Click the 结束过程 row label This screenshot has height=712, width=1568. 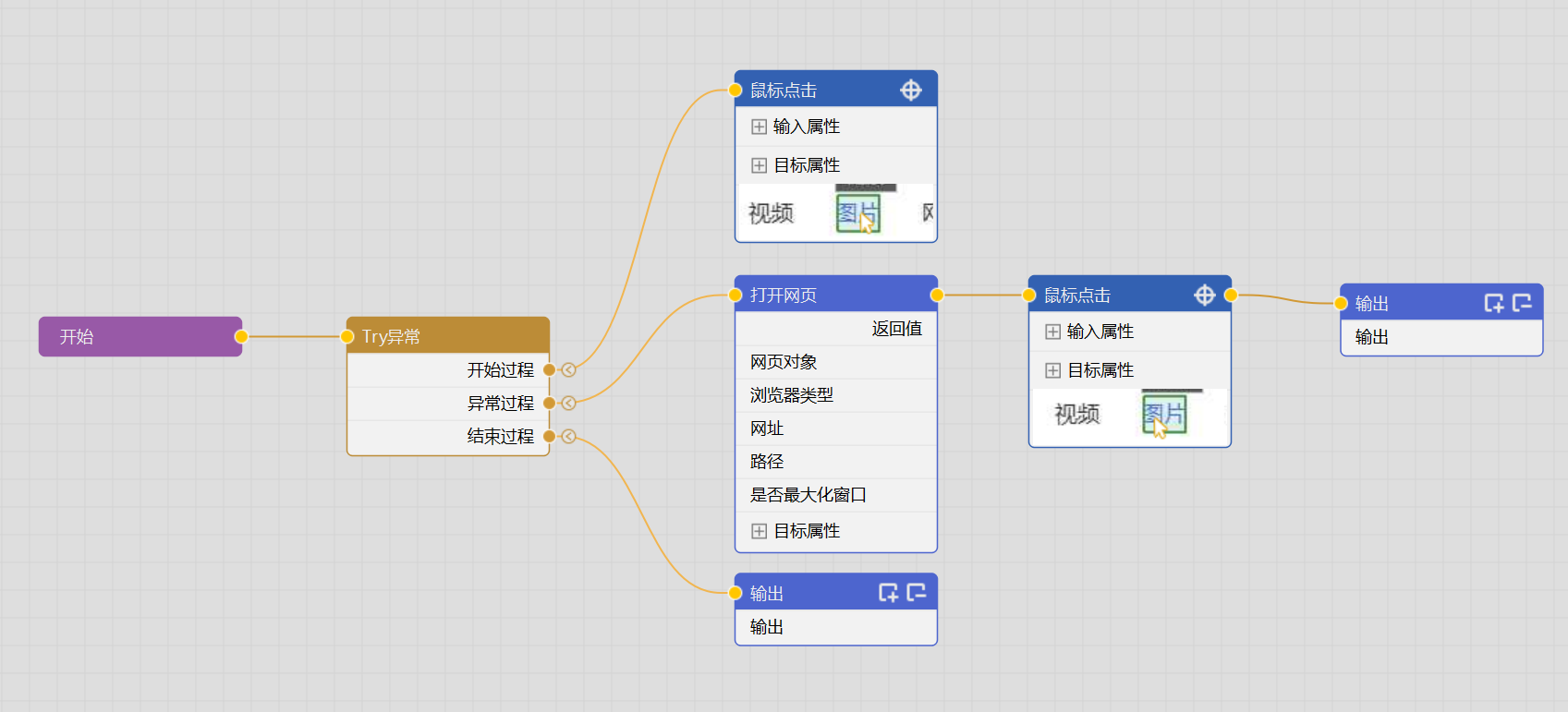point(500,437)
